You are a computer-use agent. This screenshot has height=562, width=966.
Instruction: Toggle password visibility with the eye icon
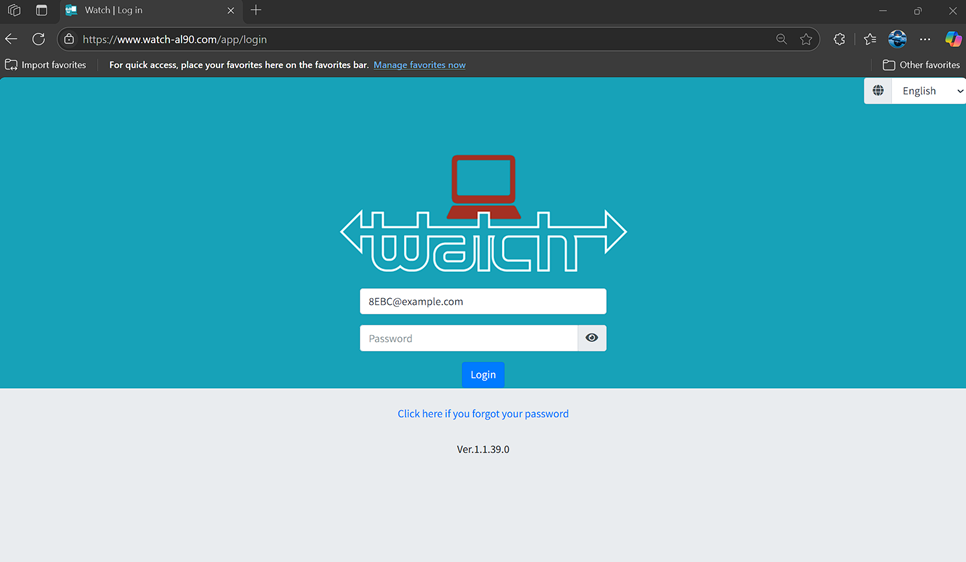(x=592, y=338)
